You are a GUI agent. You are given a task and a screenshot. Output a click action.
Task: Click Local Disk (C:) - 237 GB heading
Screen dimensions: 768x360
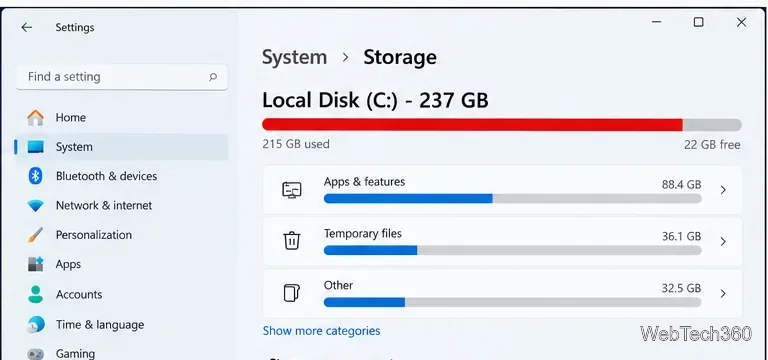pos(375,101)
